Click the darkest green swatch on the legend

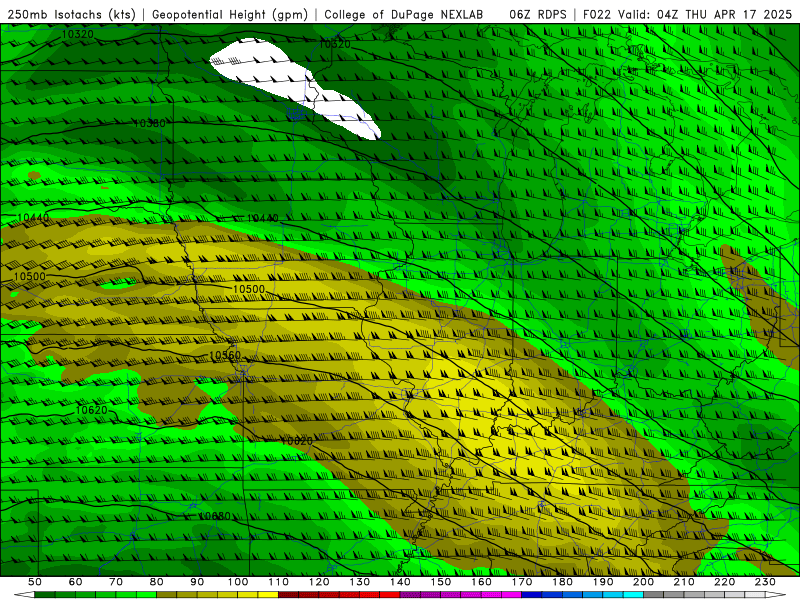[45, 595]
